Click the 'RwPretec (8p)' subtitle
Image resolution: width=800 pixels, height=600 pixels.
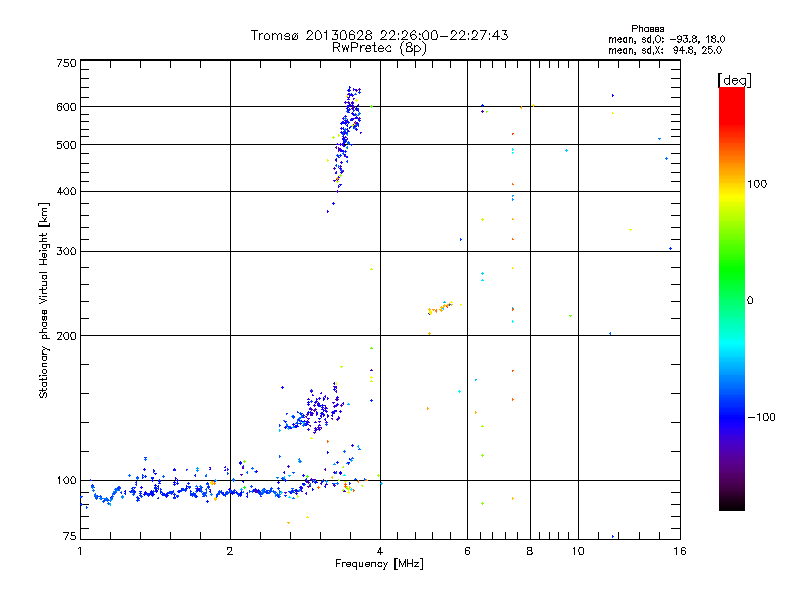click(379, 48)
